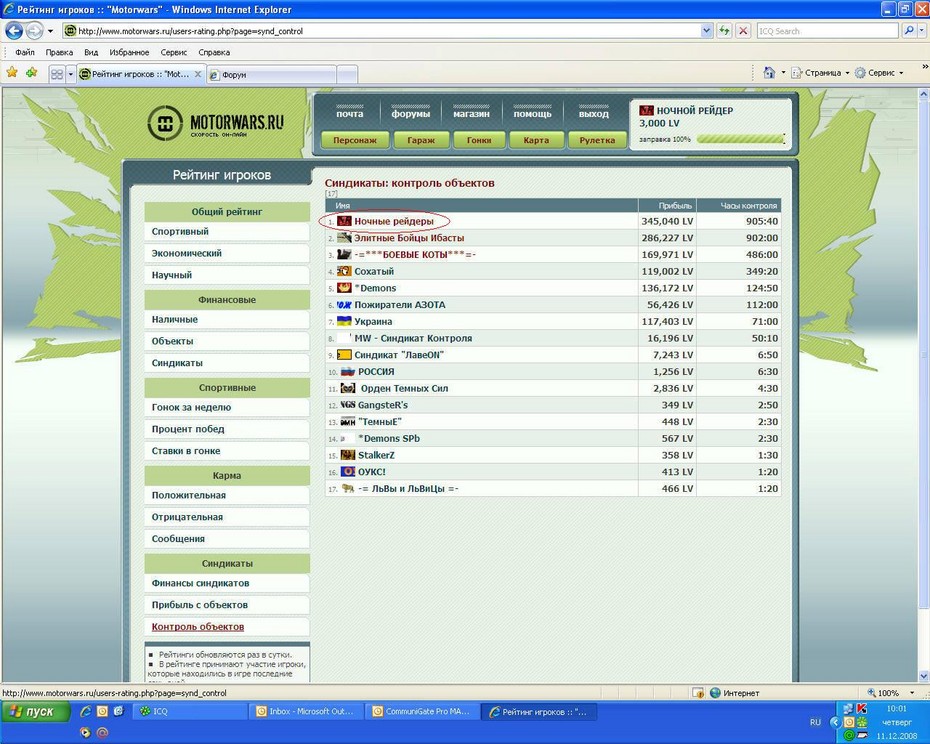Click the Украина flag icon
The width and height of the screenshot is (930, 744).
point(344,321)
